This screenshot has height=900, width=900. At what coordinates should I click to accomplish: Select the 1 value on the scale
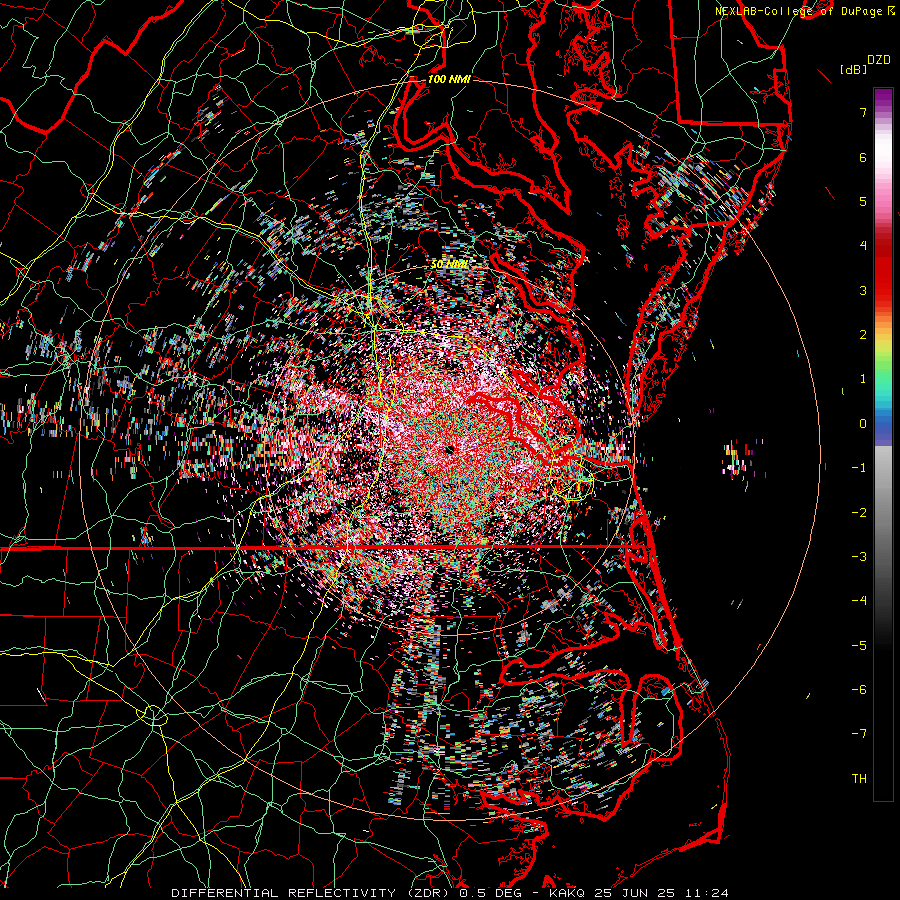[x=863, y=379]
